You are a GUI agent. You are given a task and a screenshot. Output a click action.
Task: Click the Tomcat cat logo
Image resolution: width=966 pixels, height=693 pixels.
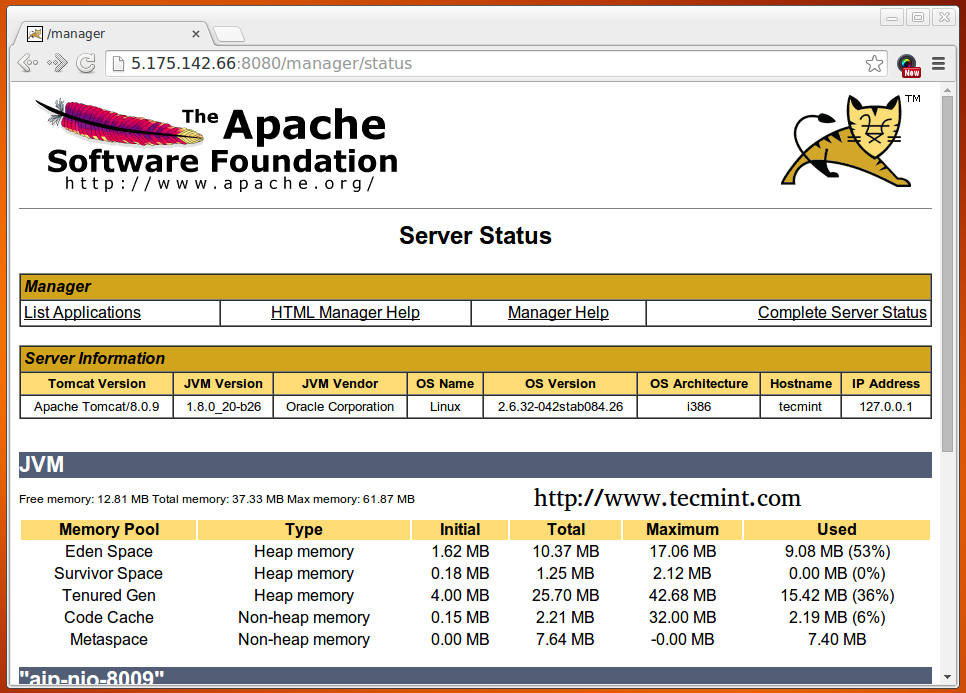[850, 141]
